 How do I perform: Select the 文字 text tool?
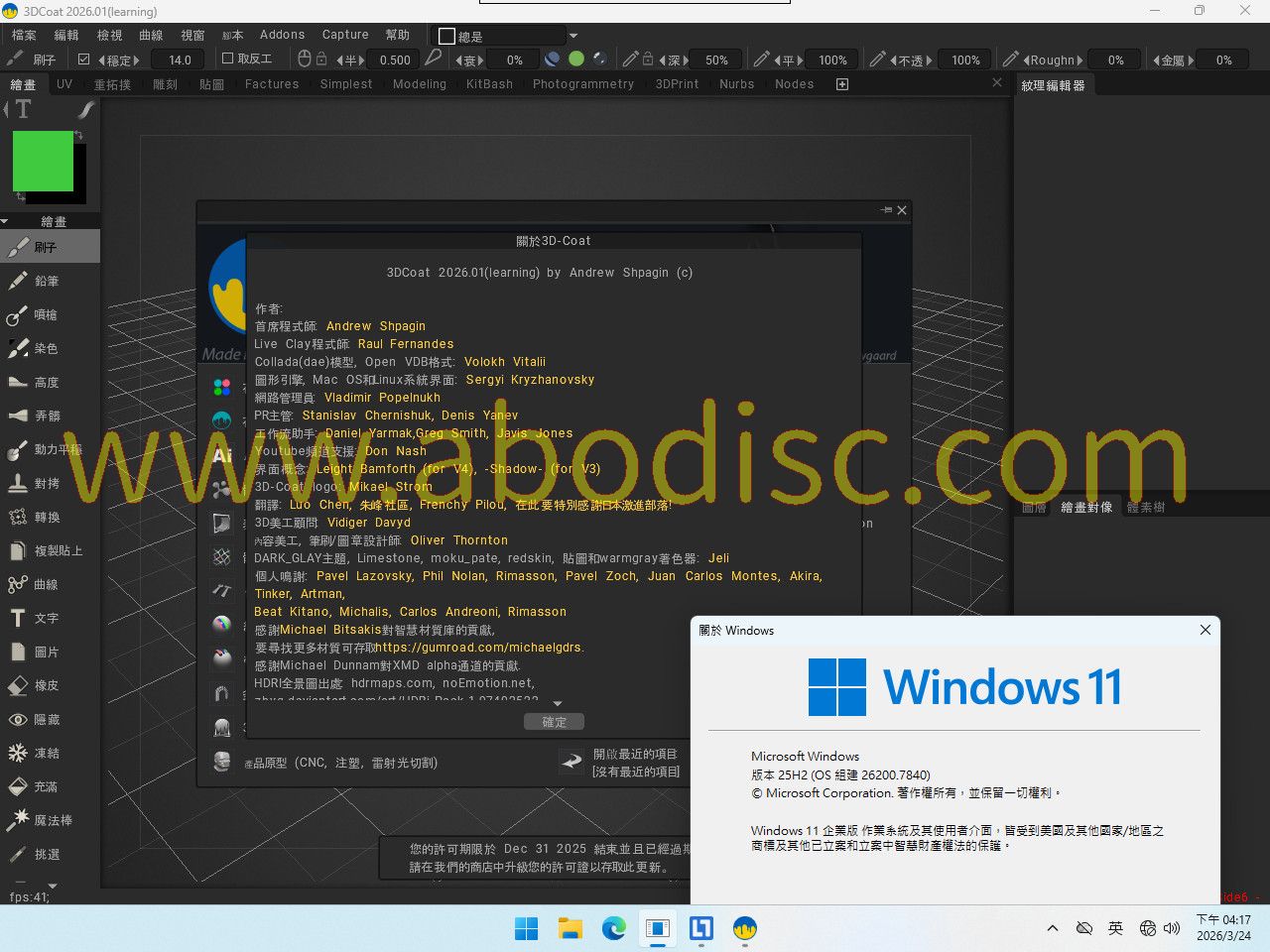[46, 618]
